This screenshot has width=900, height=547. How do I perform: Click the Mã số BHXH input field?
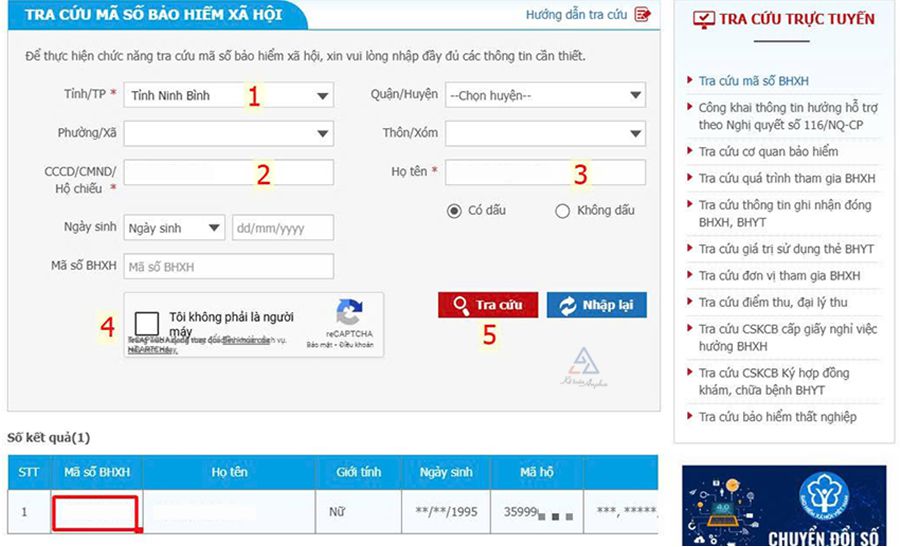[228, 266]
